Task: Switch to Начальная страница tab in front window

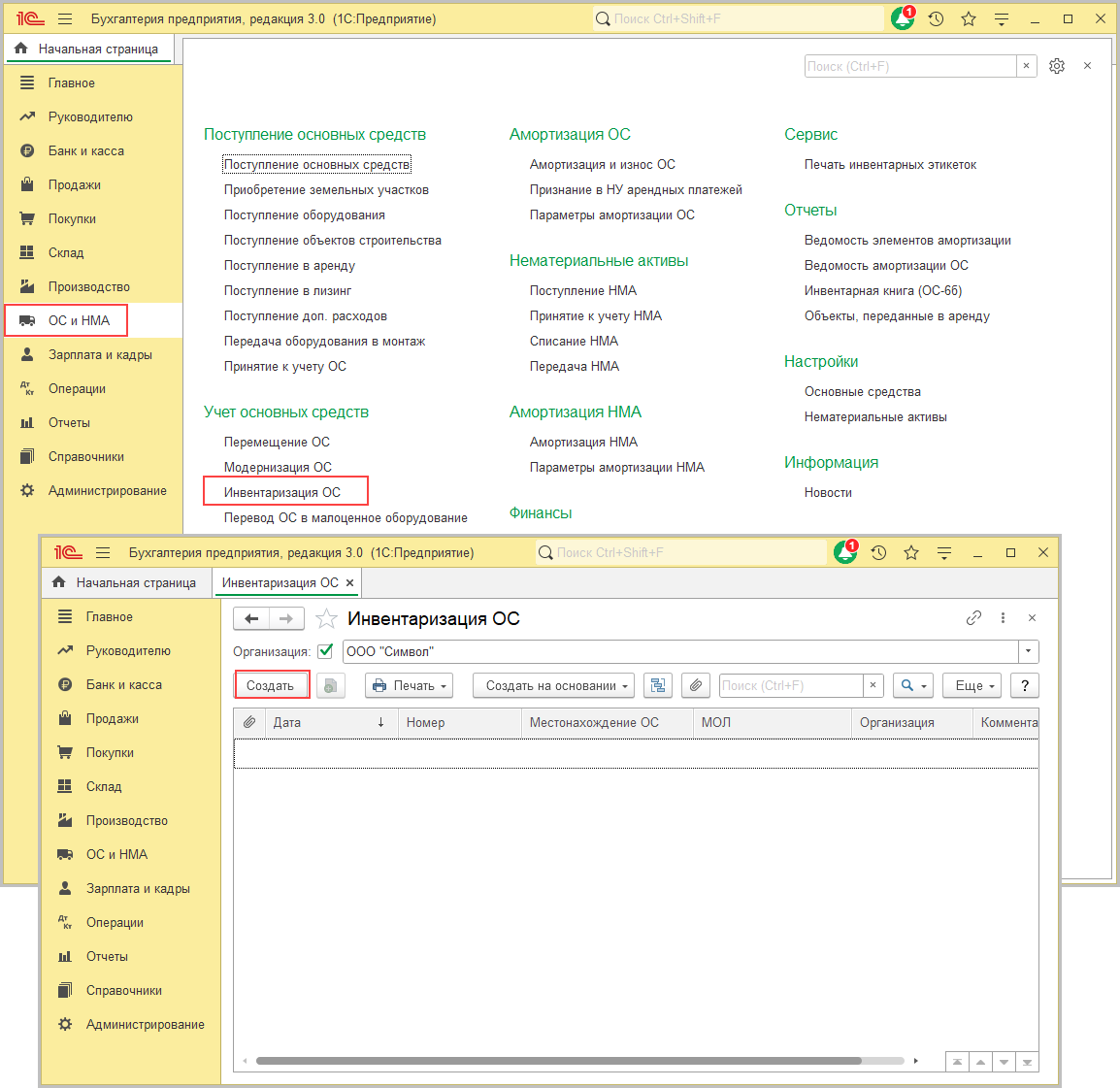Action: point(126,583)
